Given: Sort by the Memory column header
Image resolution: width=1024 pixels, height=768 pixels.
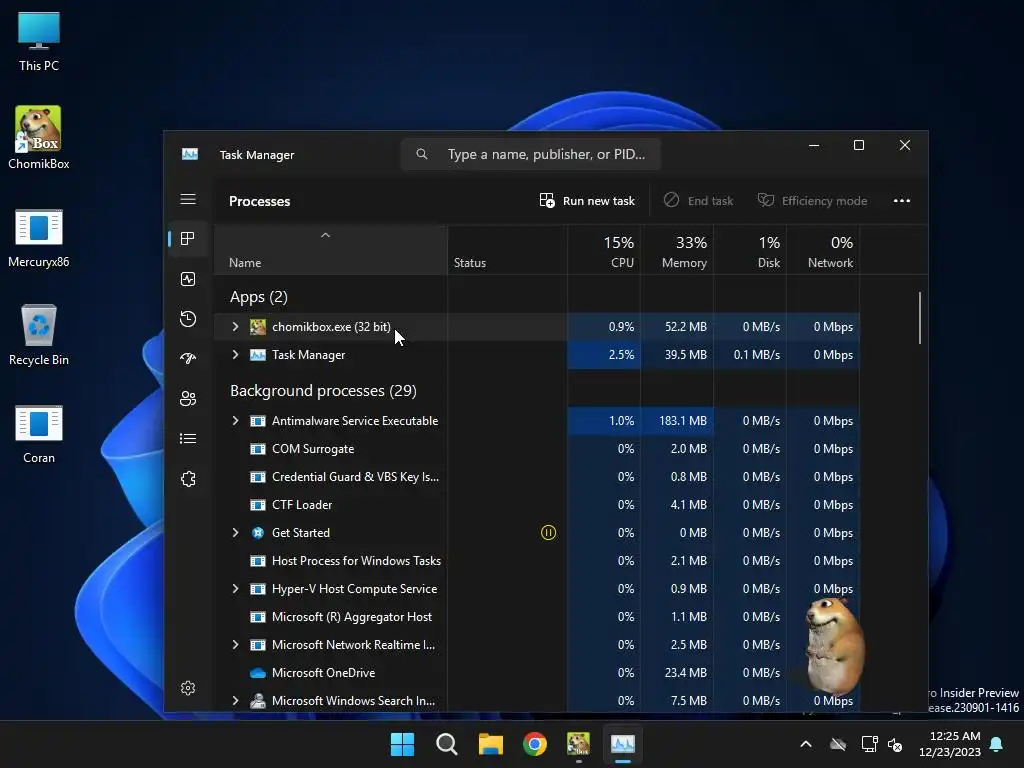Looking at the screenshot, I should [x=677, y=250].
